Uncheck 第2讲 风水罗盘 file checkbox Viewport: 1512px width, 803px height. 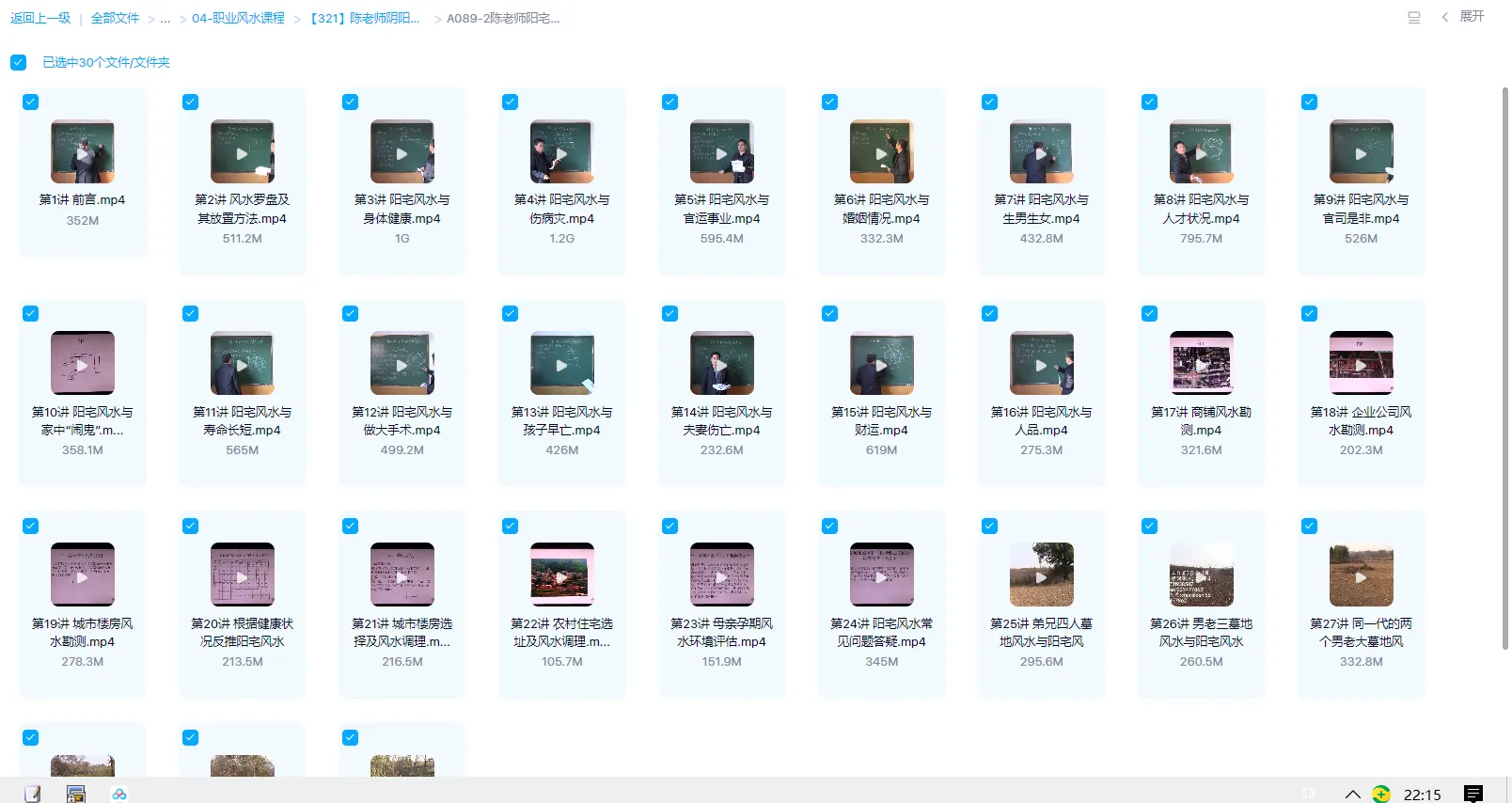(191, 102)
